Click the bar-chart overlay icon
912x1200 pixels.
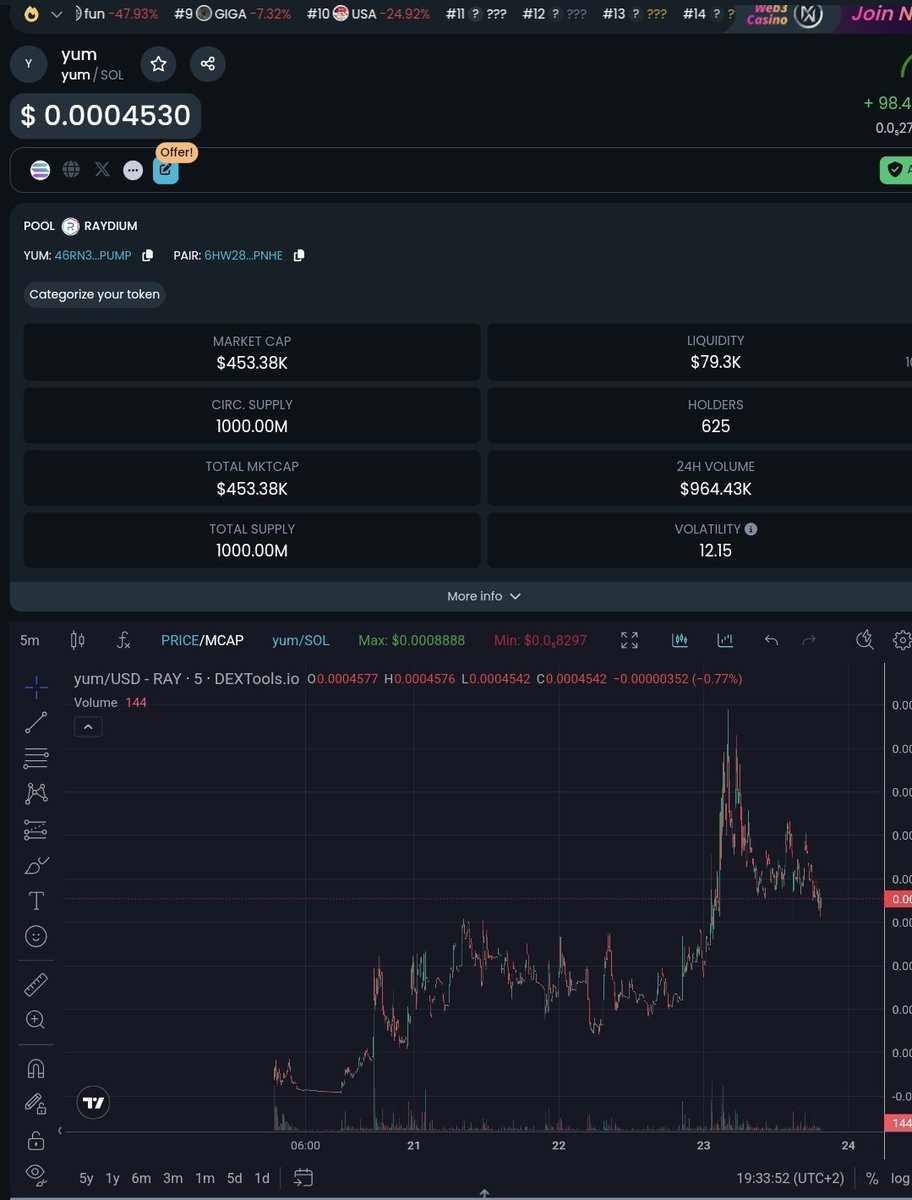click(726, 640)
